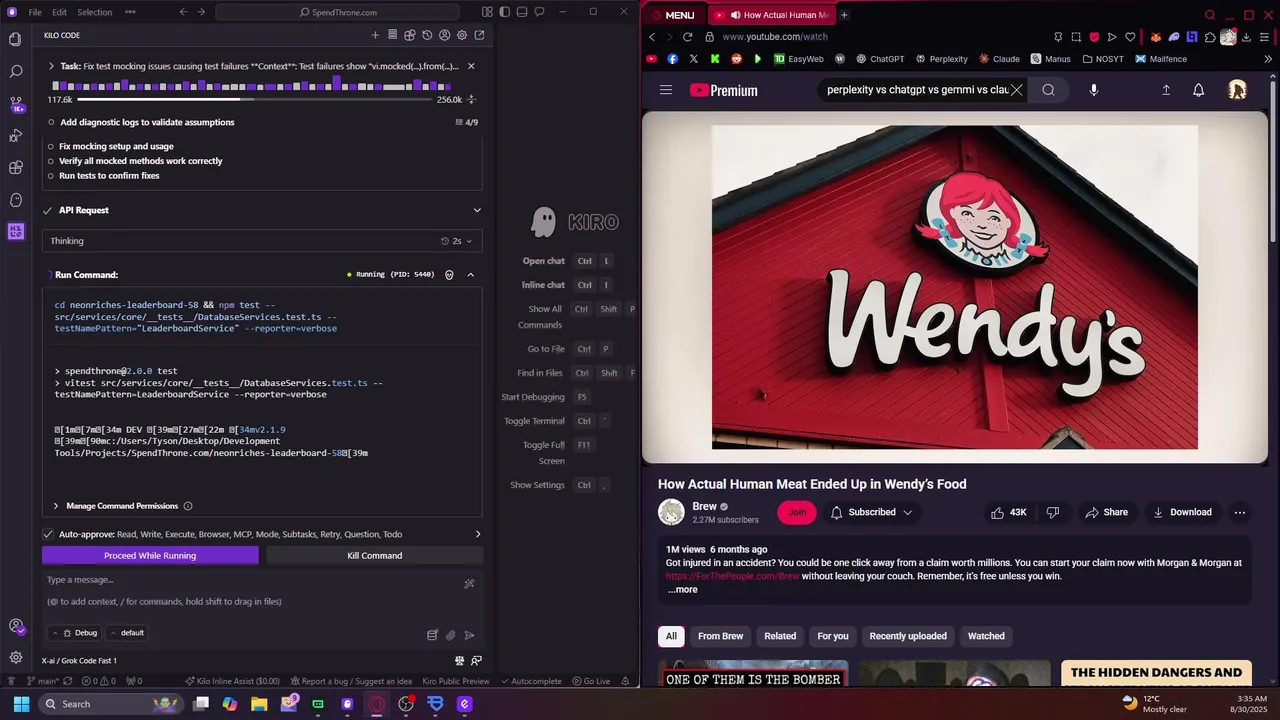Click the enhance prompt wand icon
Image resolution: width=1280 pixels, height=720 pixels.
[469, 584]
